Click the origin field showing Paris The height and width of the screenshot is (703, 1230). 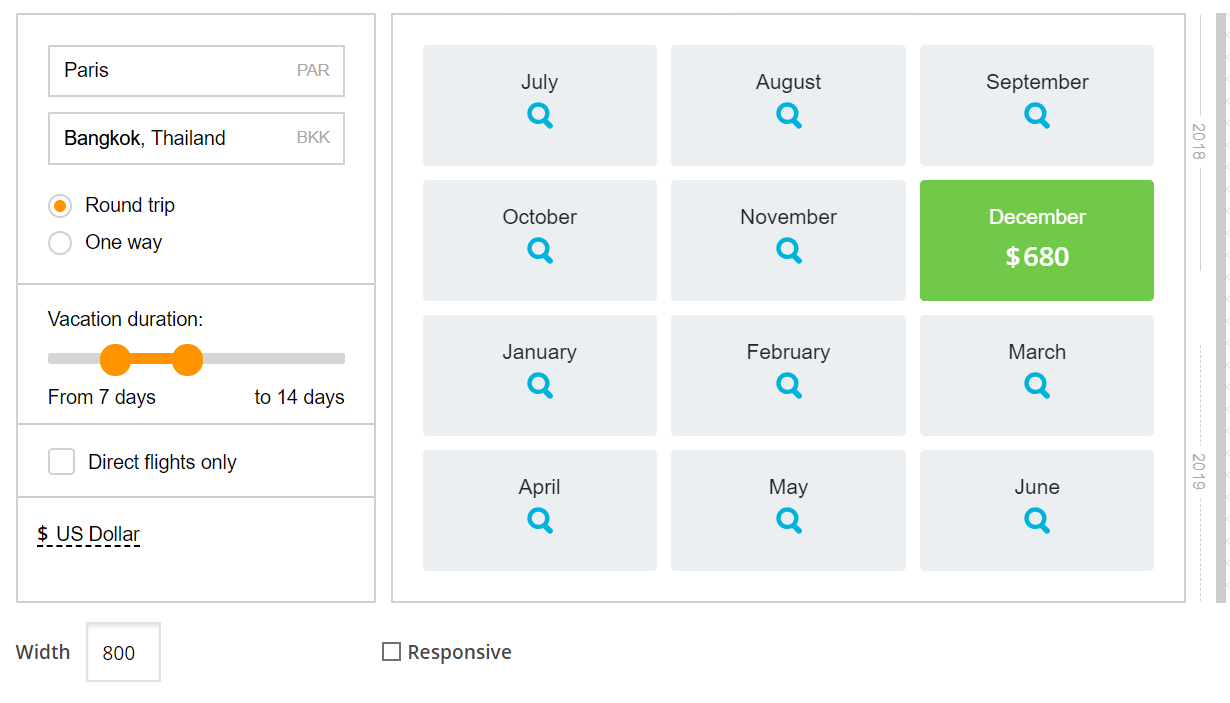coord(196,71)
